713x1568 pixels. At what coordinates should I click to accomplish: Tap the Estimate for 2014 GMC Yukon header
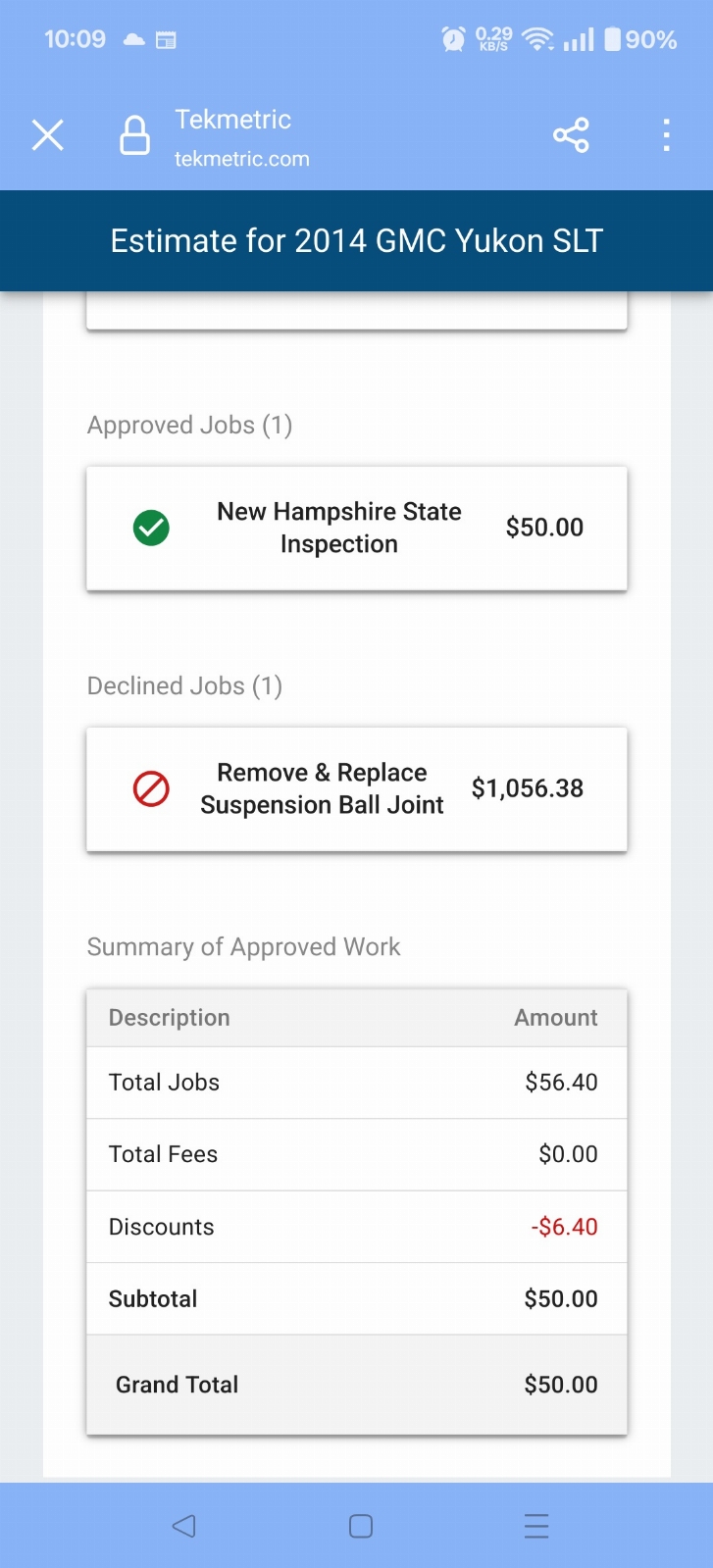357,241
